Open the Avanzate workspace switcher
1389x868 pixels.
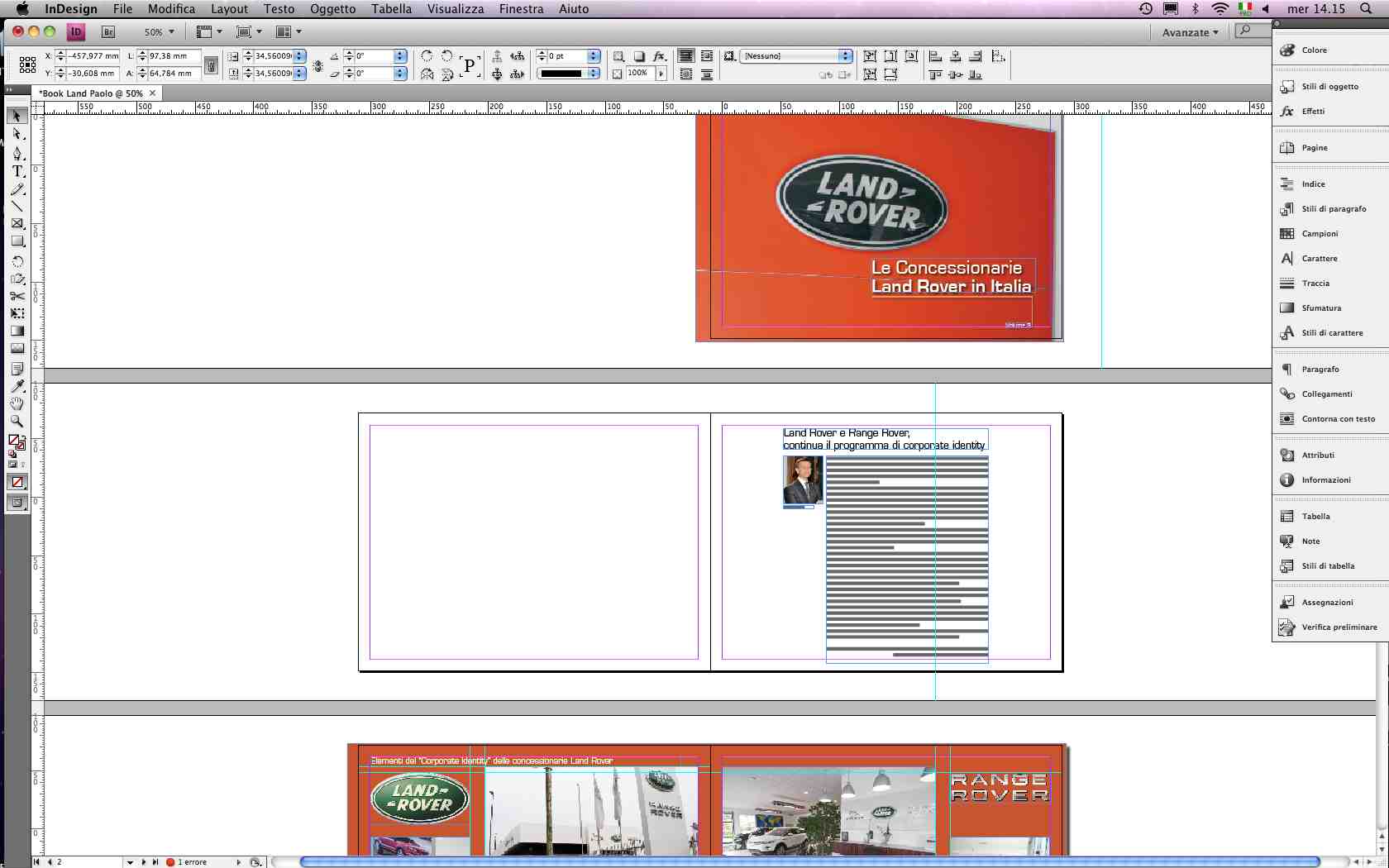tap(1190, 33)
